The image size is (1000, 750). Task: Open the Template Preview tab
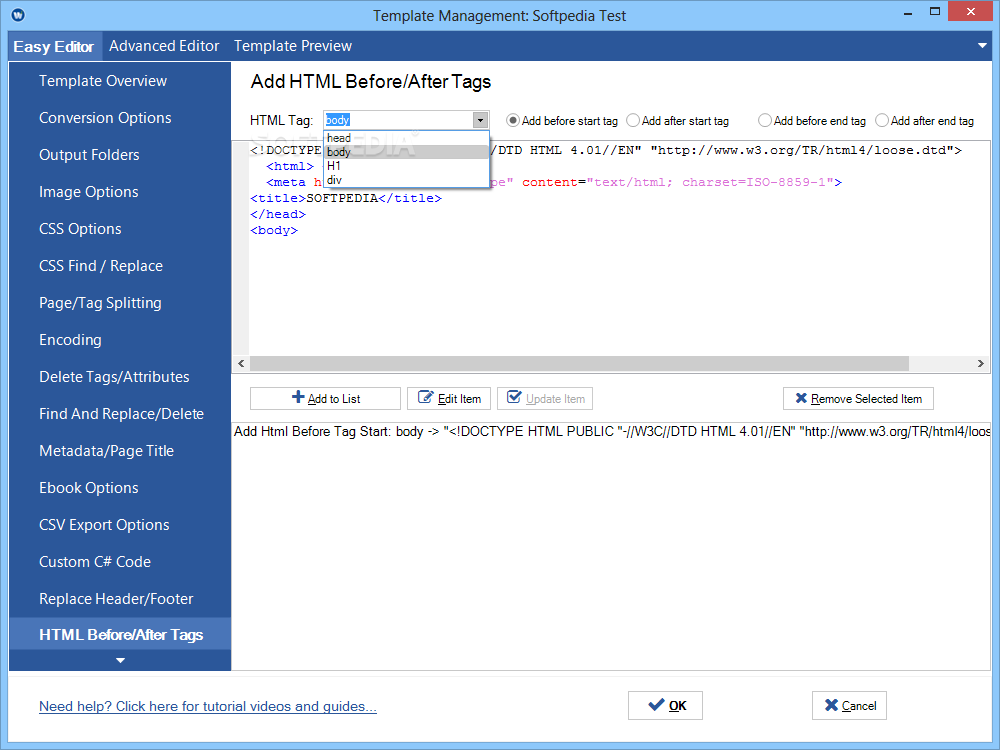click(x=293, y=46)
